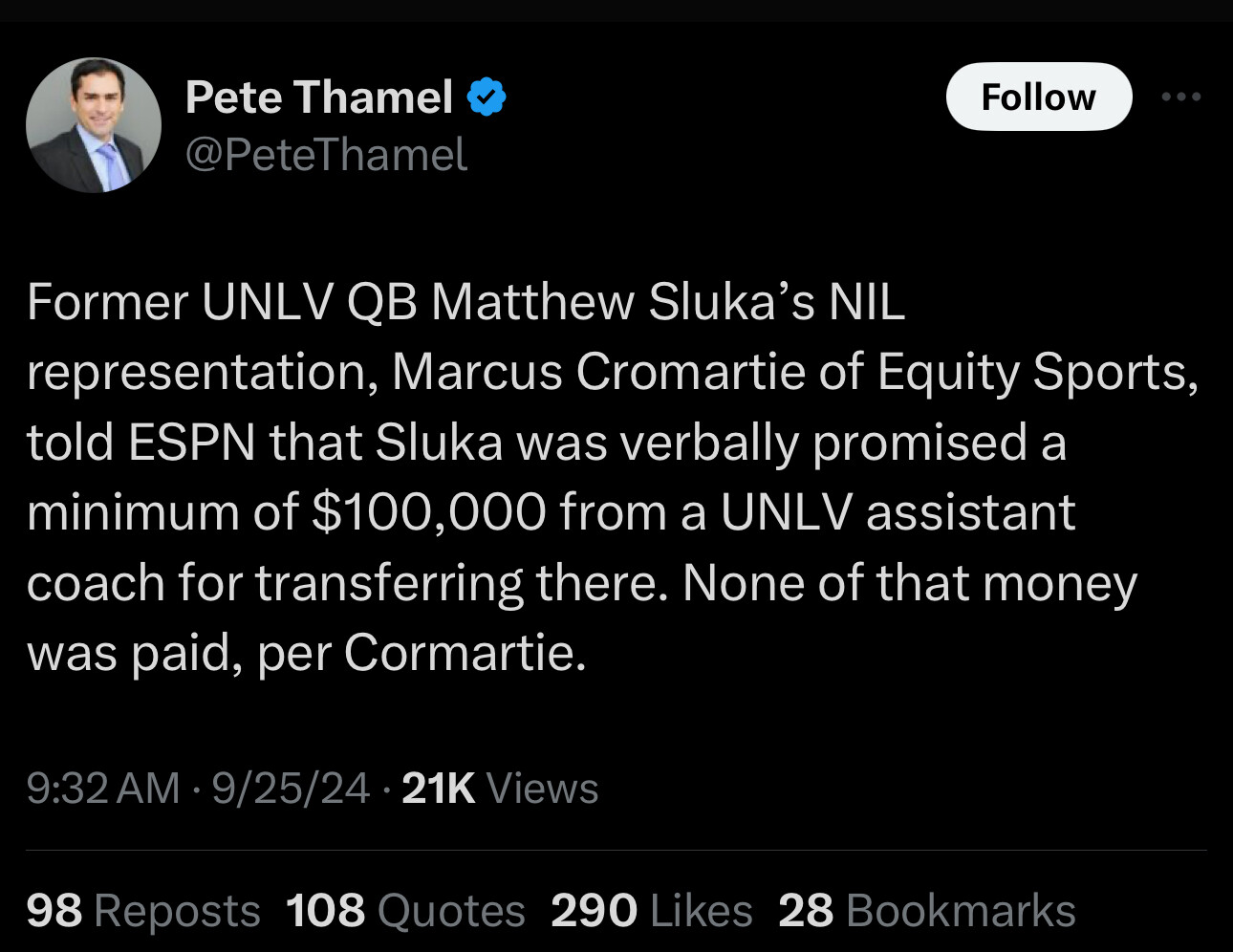Image resolution: width=1233 pixels, height=952 pixels.
Task: Open Pete Thamel's profile photo
Action: click(94, 125)
